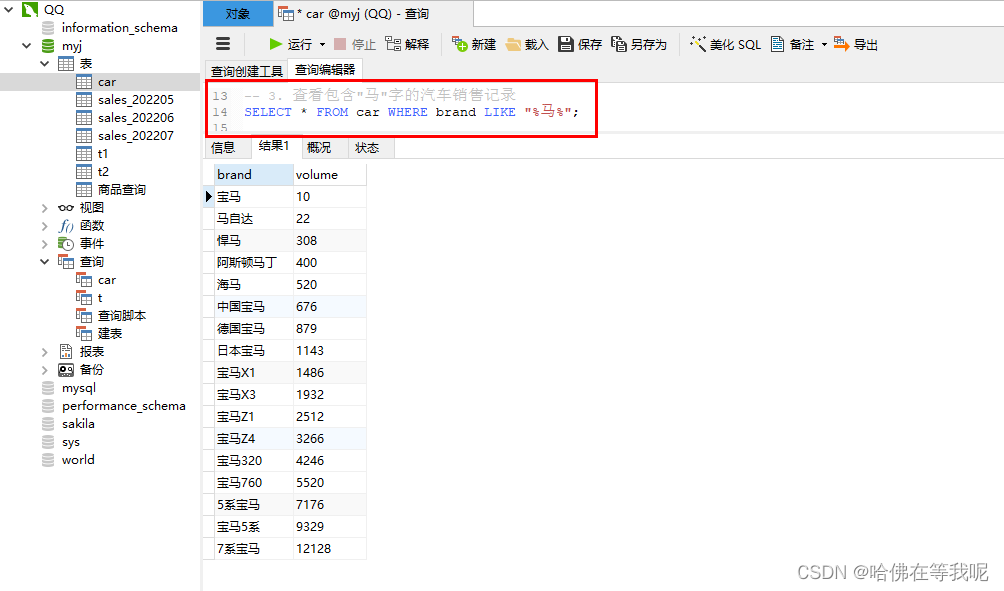The width and height of the screenshot is (1004, 591).
Task: Select the 德国宝马 result cell
Action: pos(254,328)
